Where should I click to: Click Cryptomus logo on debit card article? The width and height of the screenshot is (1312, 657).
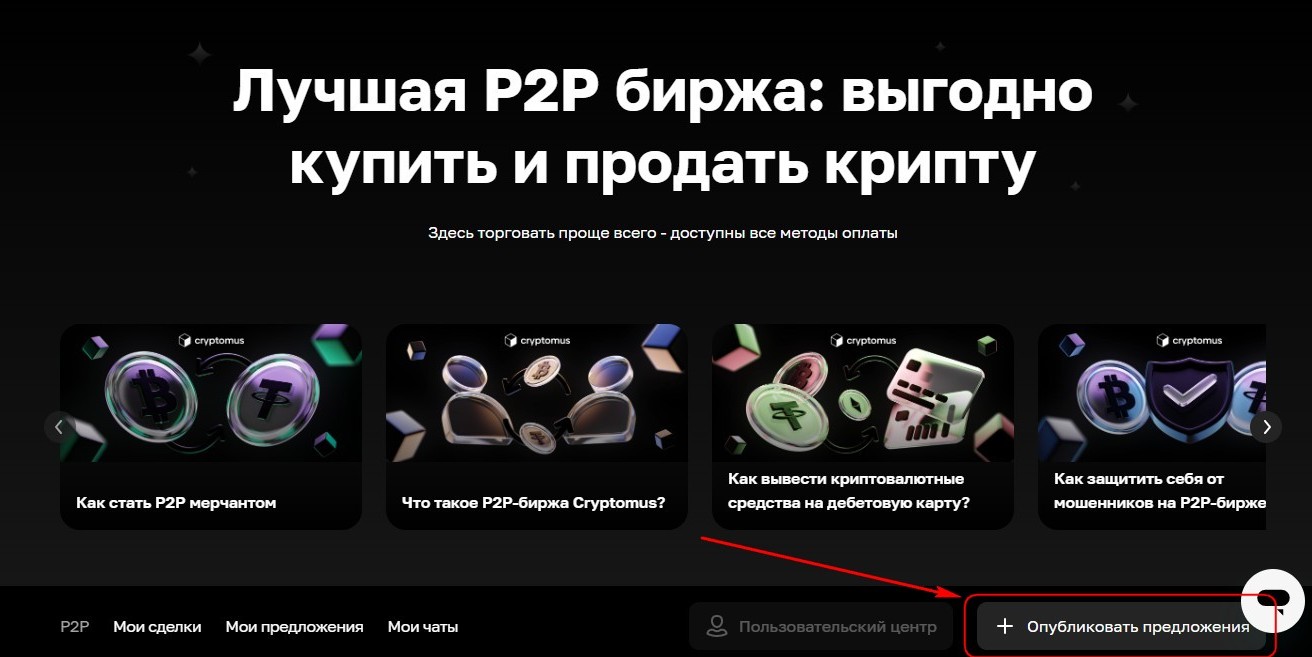[863, 340]
